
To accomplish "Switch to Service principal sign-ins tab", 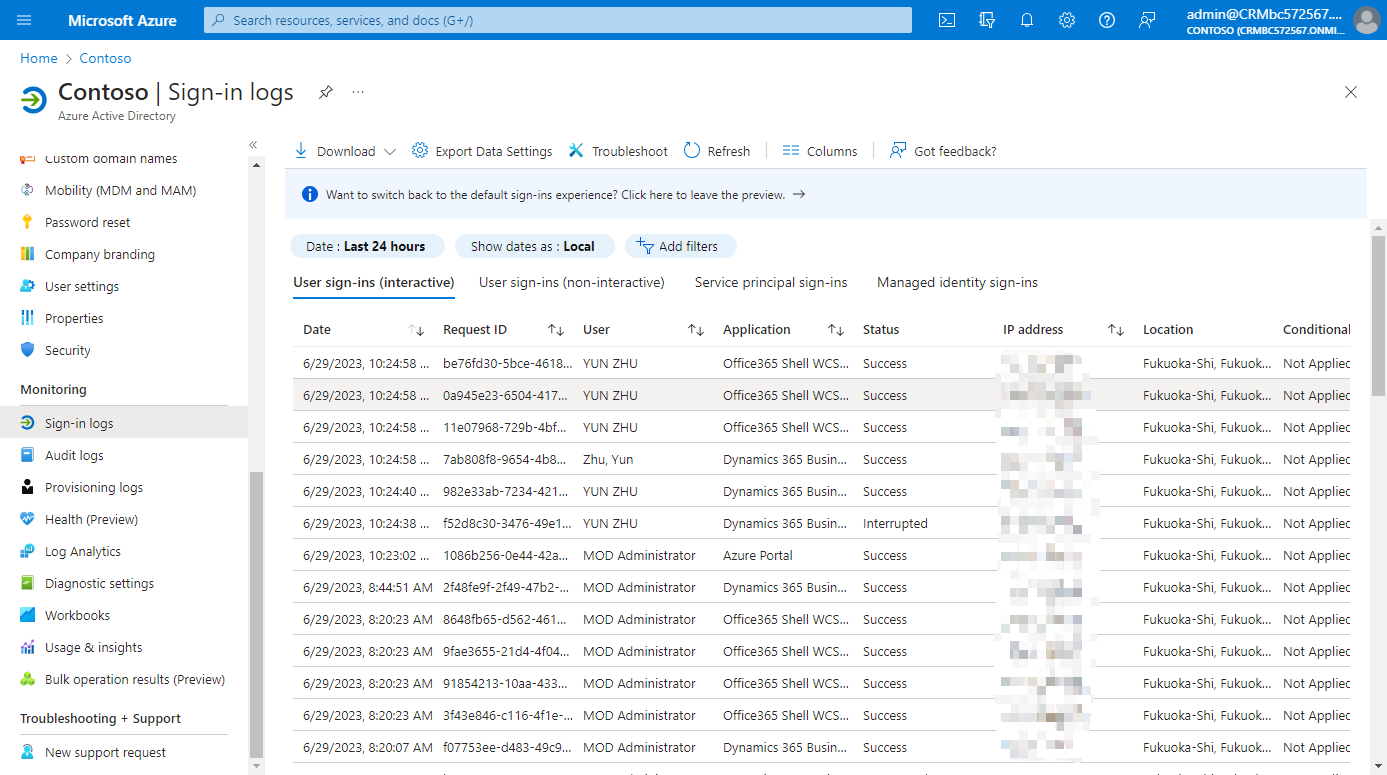I will pyautogui.click(x=770, y=282).
